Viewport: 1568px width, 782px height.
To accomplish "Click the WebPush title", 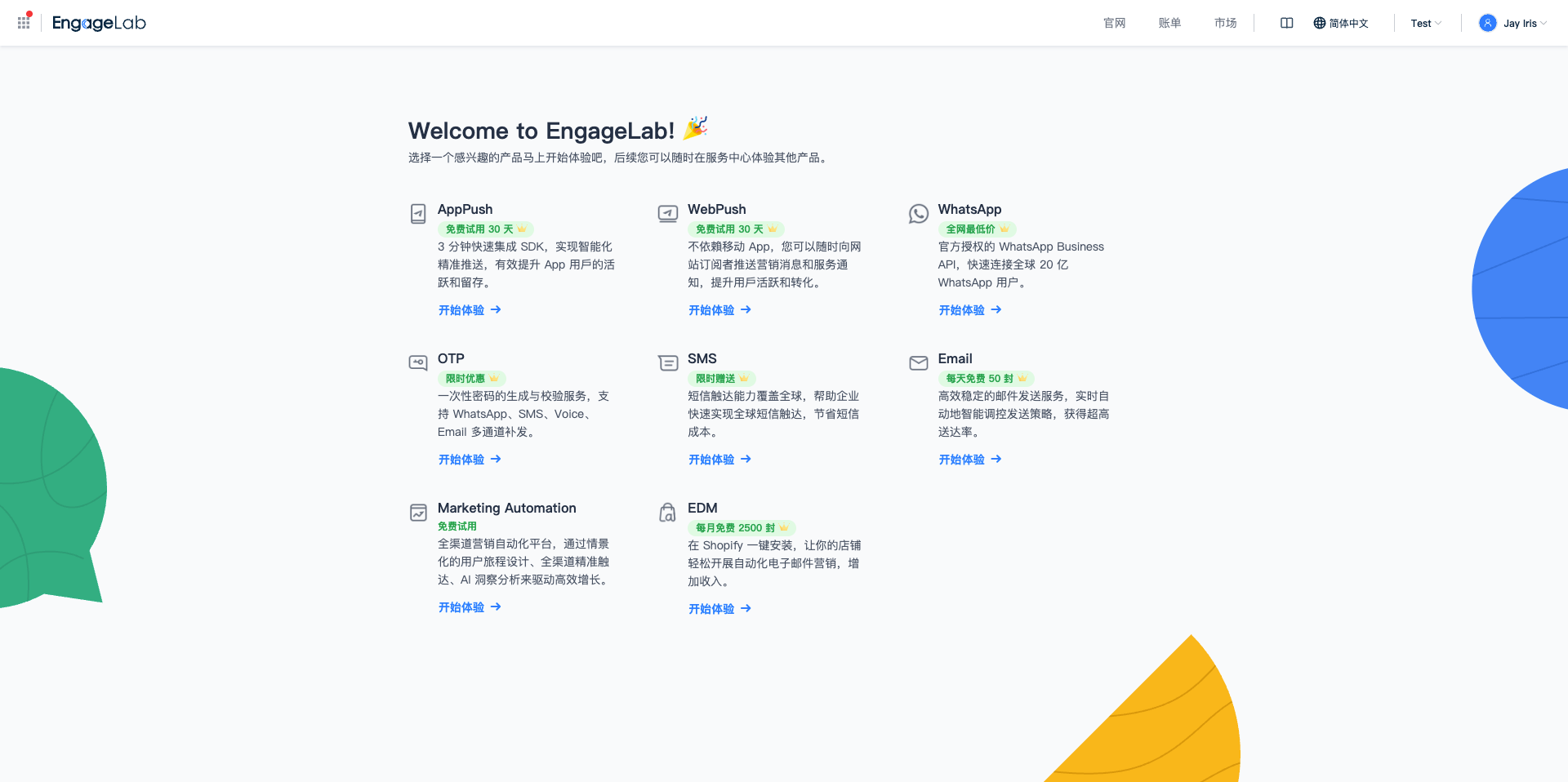I will tap(716, 209).
